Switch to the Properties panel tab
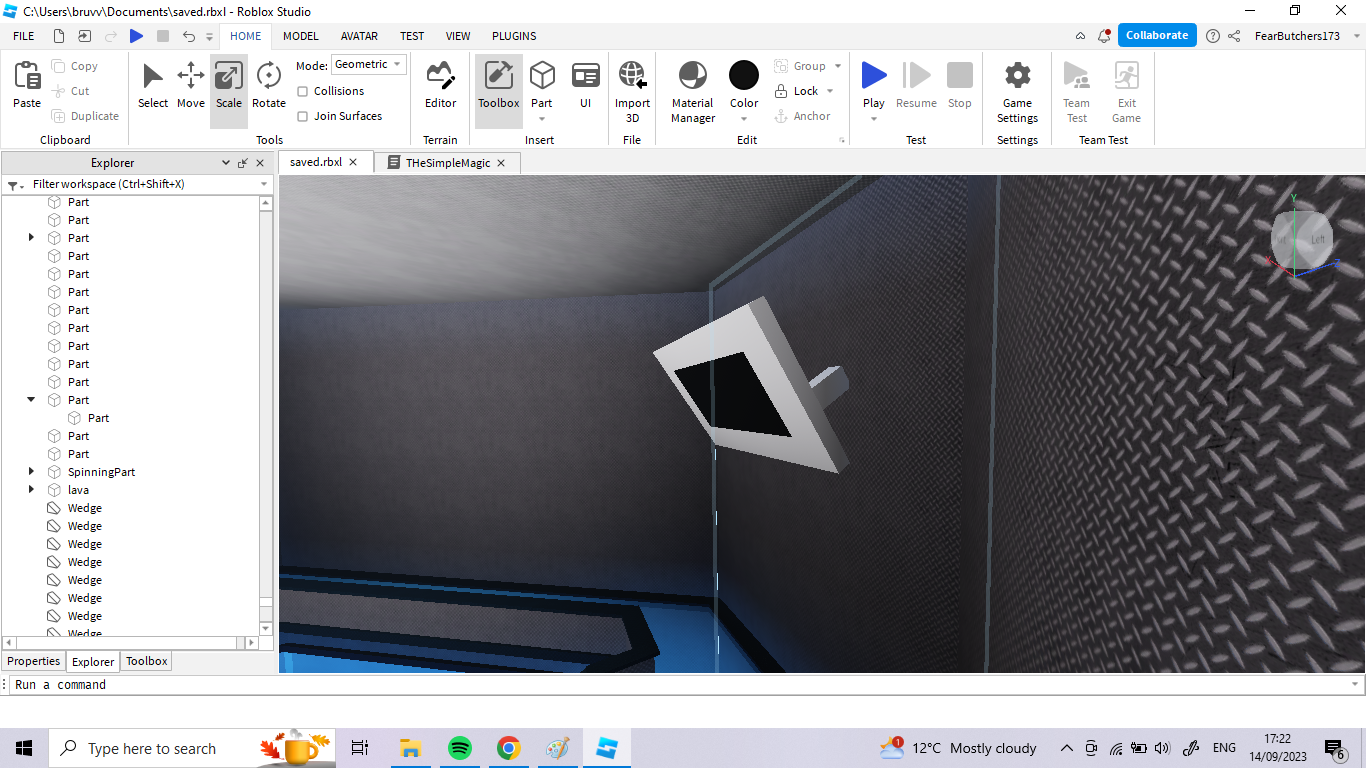Image resolution: width=1366 pixels, height=768 pixels. (34, 661)
